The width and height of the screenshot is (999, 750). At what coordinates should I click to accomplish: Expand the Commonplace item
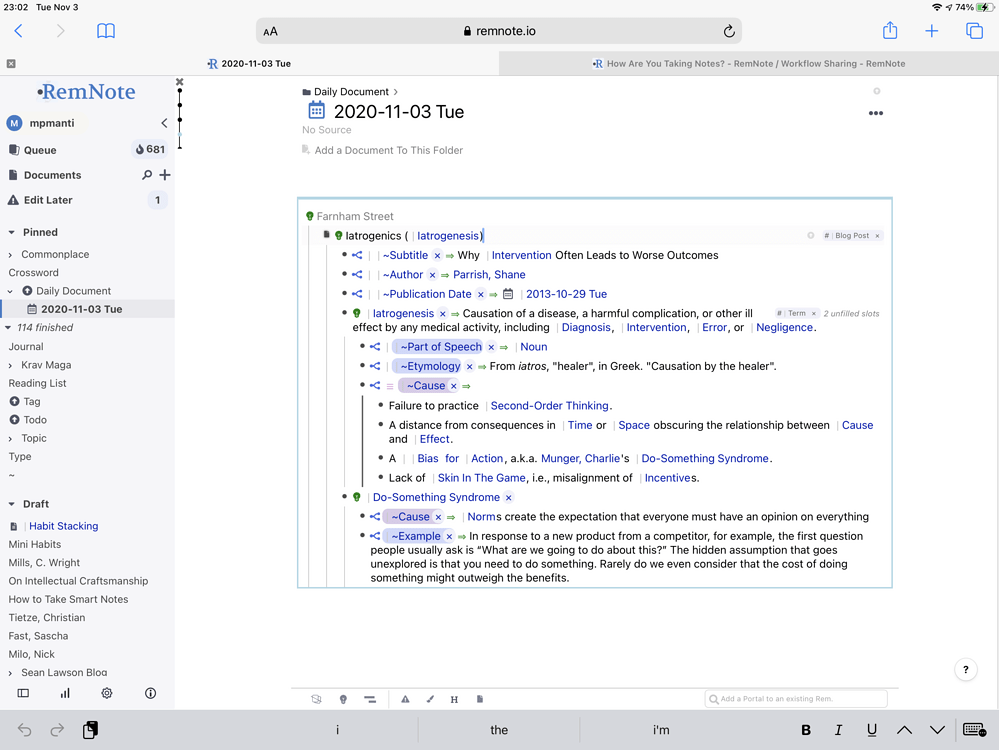coord(10,255)
